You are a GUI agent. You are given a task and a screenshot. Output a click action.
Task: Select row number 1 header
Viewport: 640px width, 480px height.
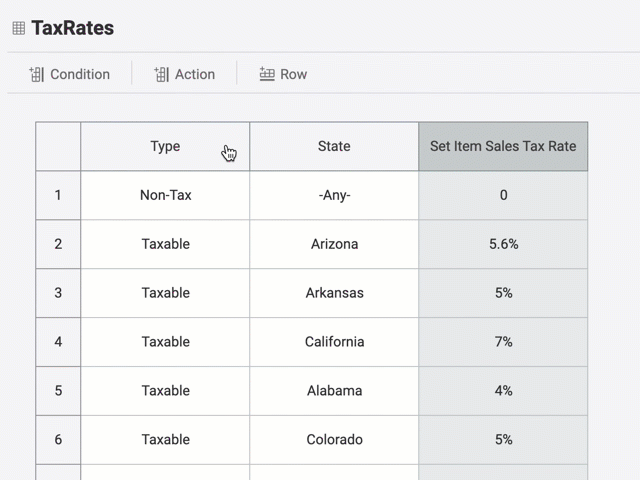[x=58, y=195]
